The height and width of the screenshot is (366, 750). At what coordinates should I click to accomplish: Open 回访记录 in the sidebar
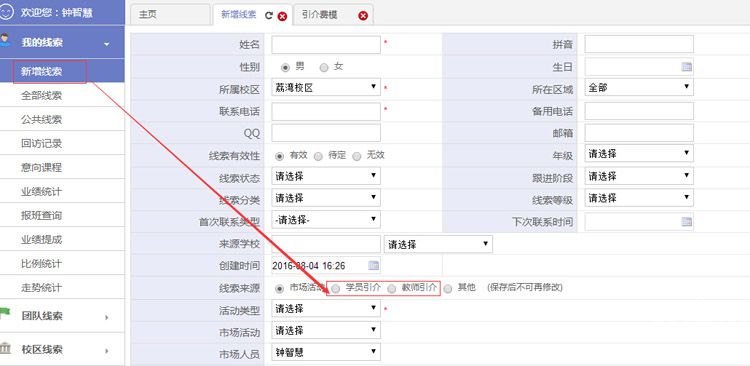click(x=62, y=143)
